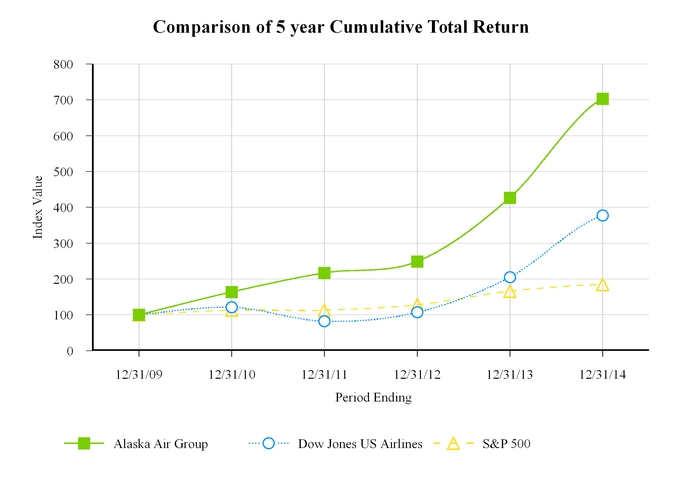This screenshot has height=480, width=682.
Task: Select Dow Jones US Airlines circle at 12/31/14
Action: pos(602,215)
